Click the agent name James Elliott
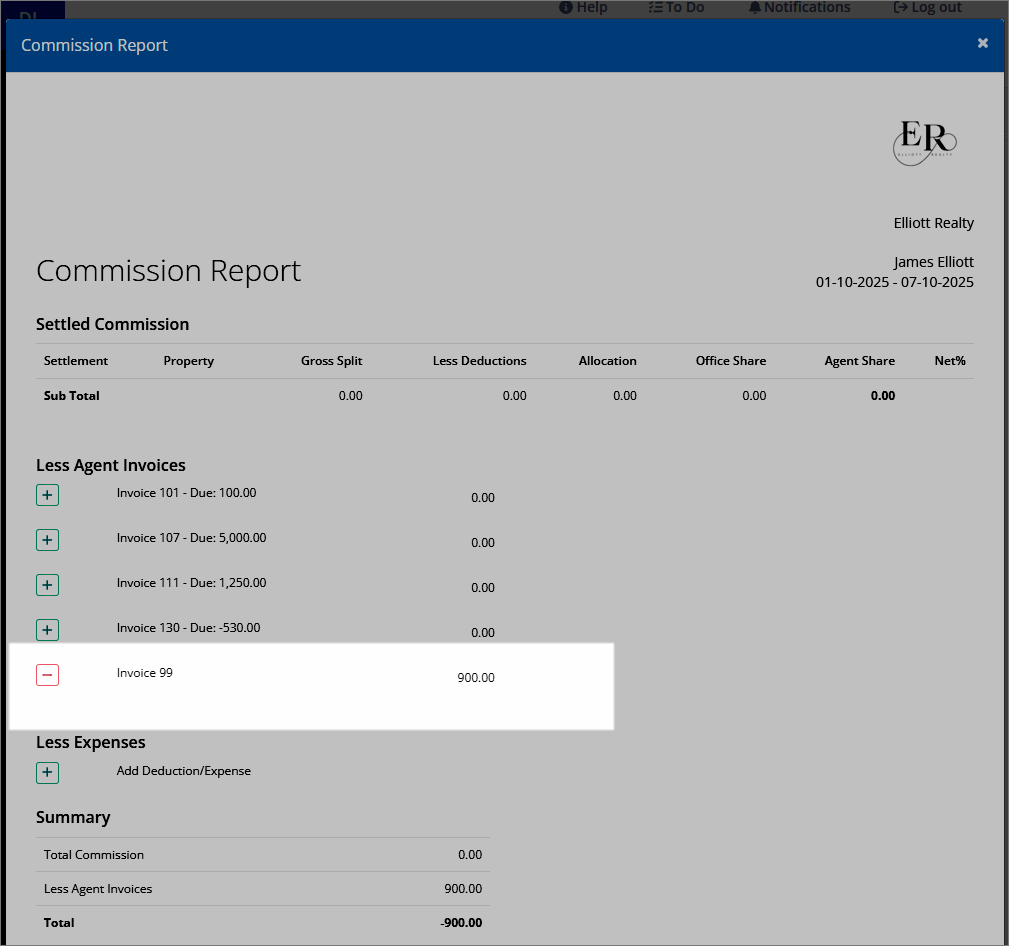1009x946 pixels. pyautogui.click(x=934, y=263)
